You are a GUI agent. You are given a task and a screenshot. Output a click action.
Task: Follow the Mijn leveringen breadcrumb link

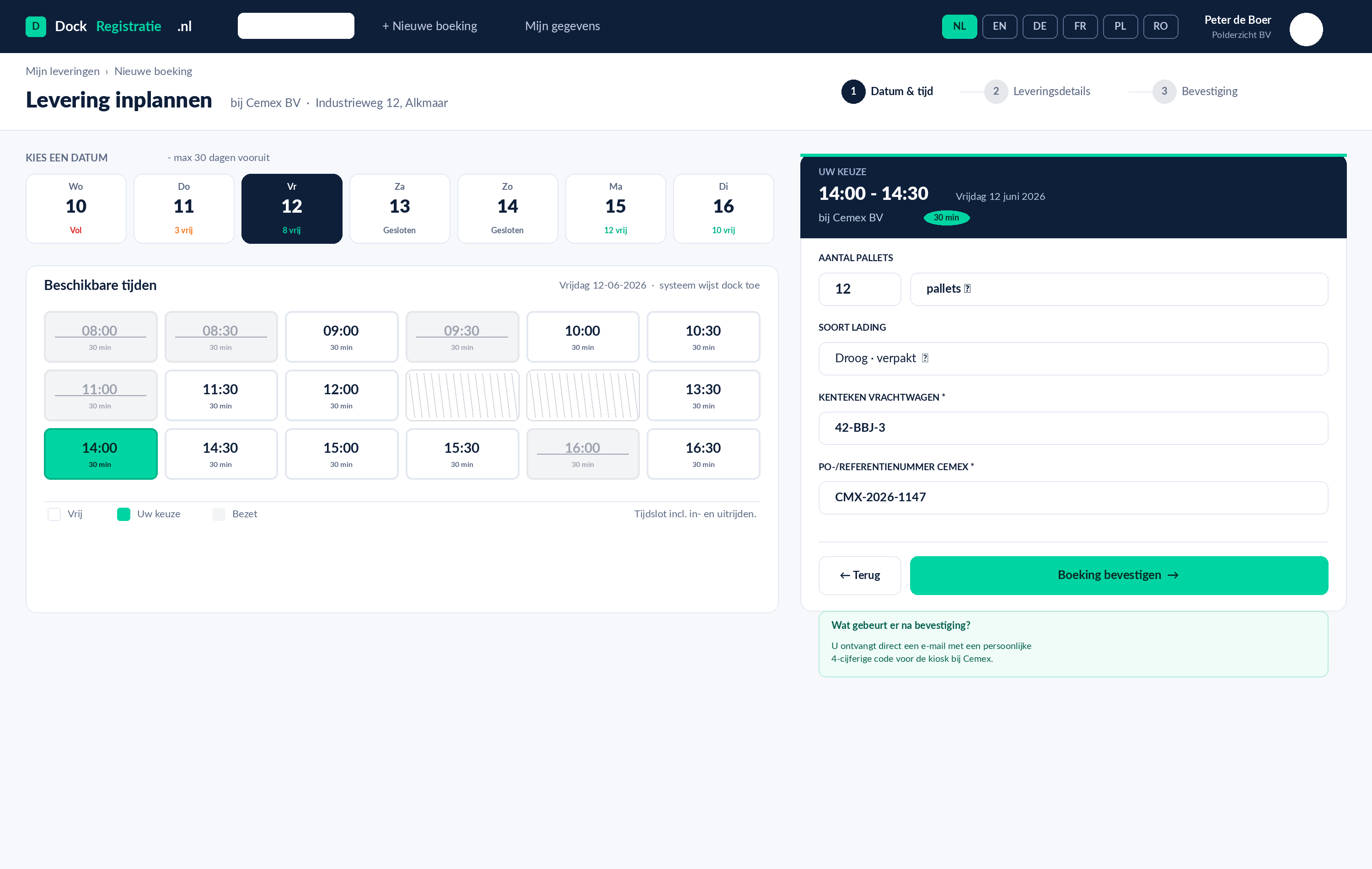coord(63,71)
